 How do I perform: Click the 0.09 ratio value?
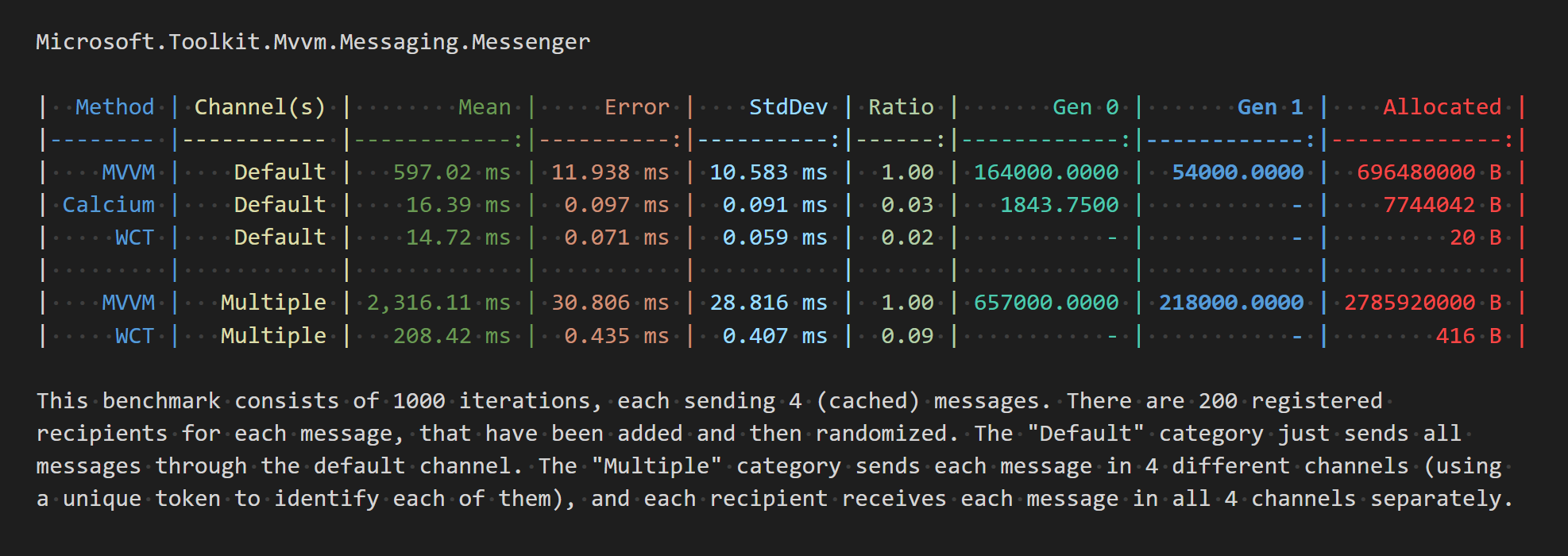pos(908,336)
